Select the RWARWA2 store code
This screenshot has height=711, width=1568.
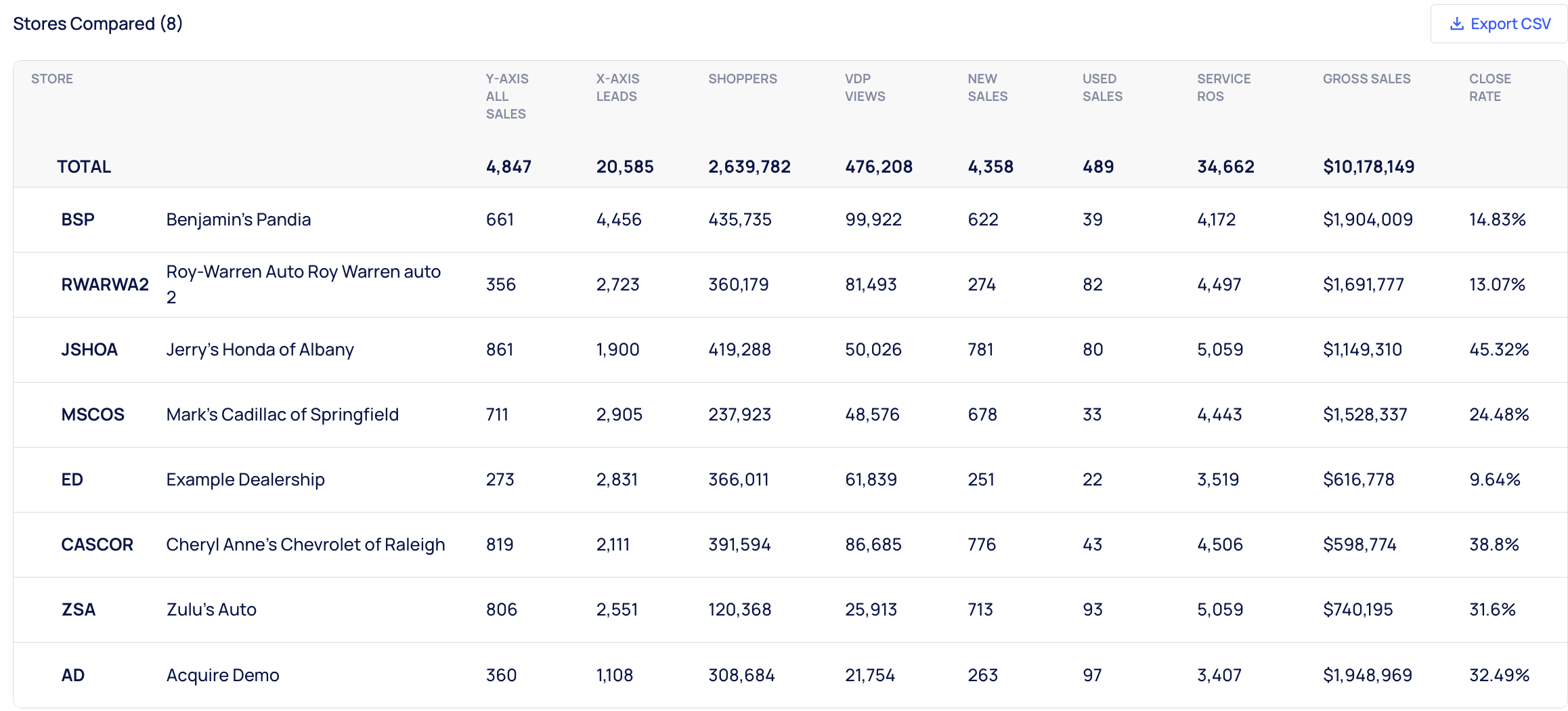tap(105, 284)
